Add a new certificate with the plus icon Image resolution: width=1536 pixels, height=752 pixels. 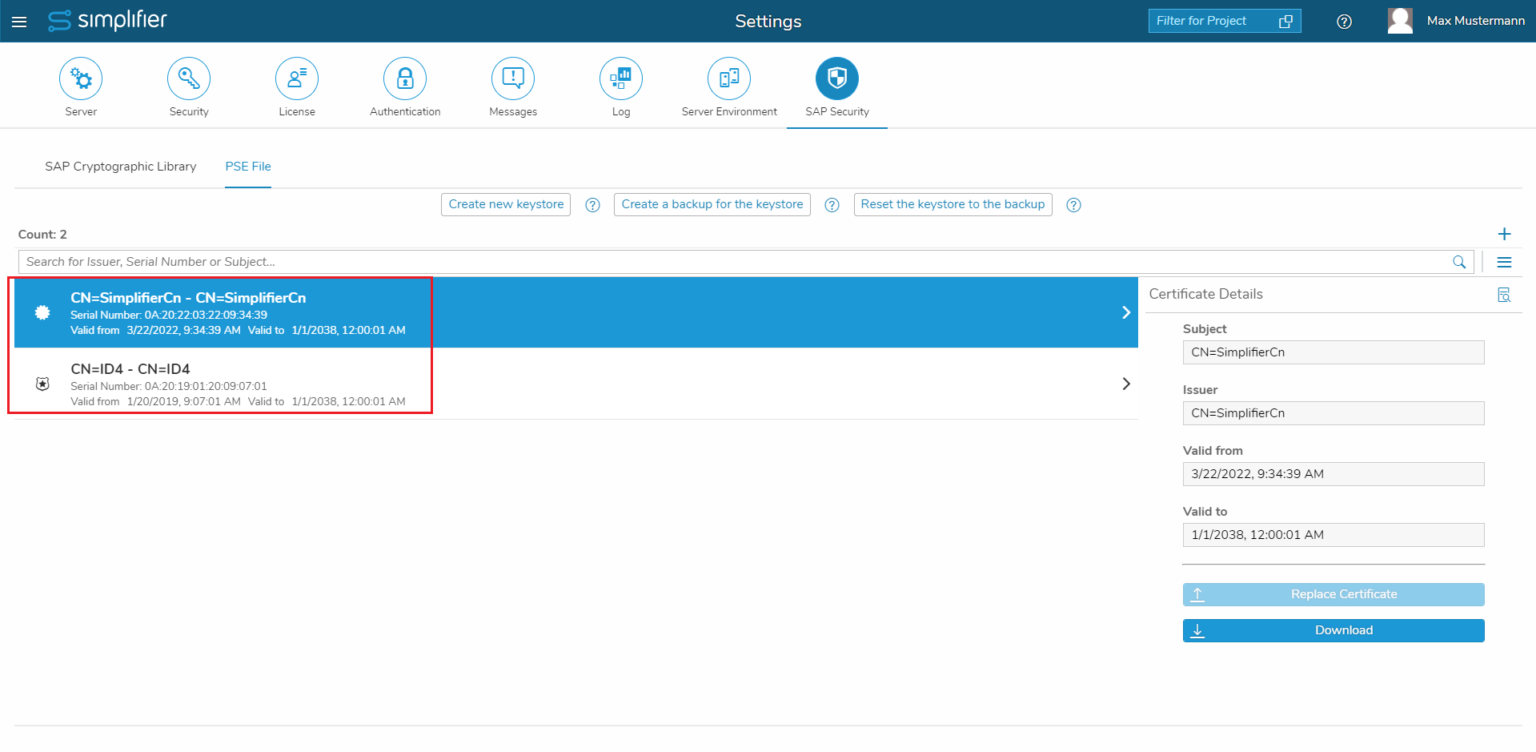coord(1504,233)
